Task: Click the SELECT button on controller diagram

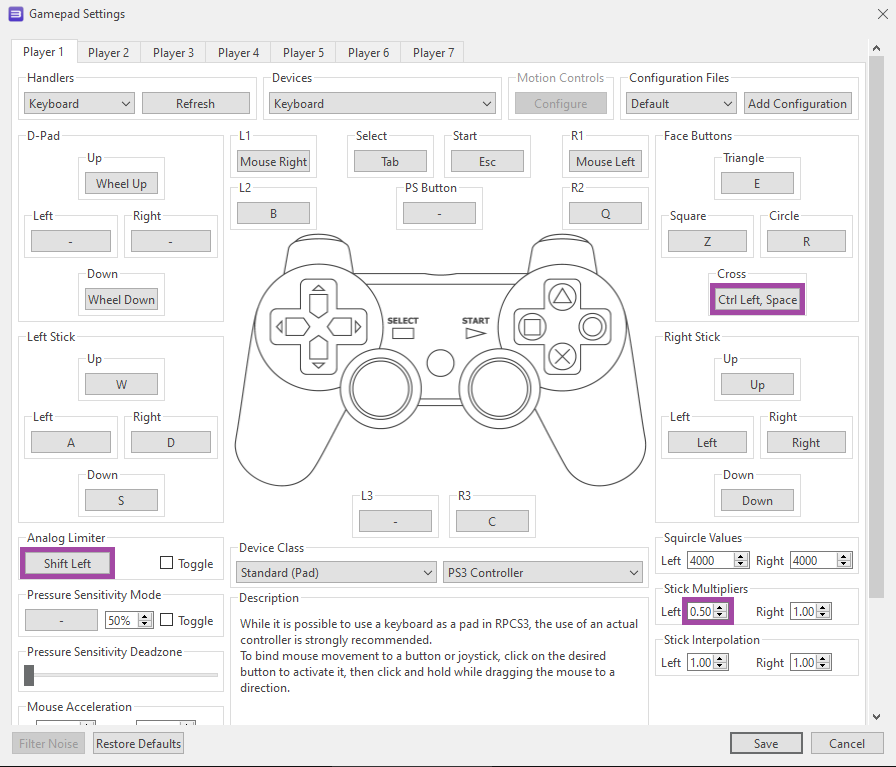Action: tap(403, 334)
